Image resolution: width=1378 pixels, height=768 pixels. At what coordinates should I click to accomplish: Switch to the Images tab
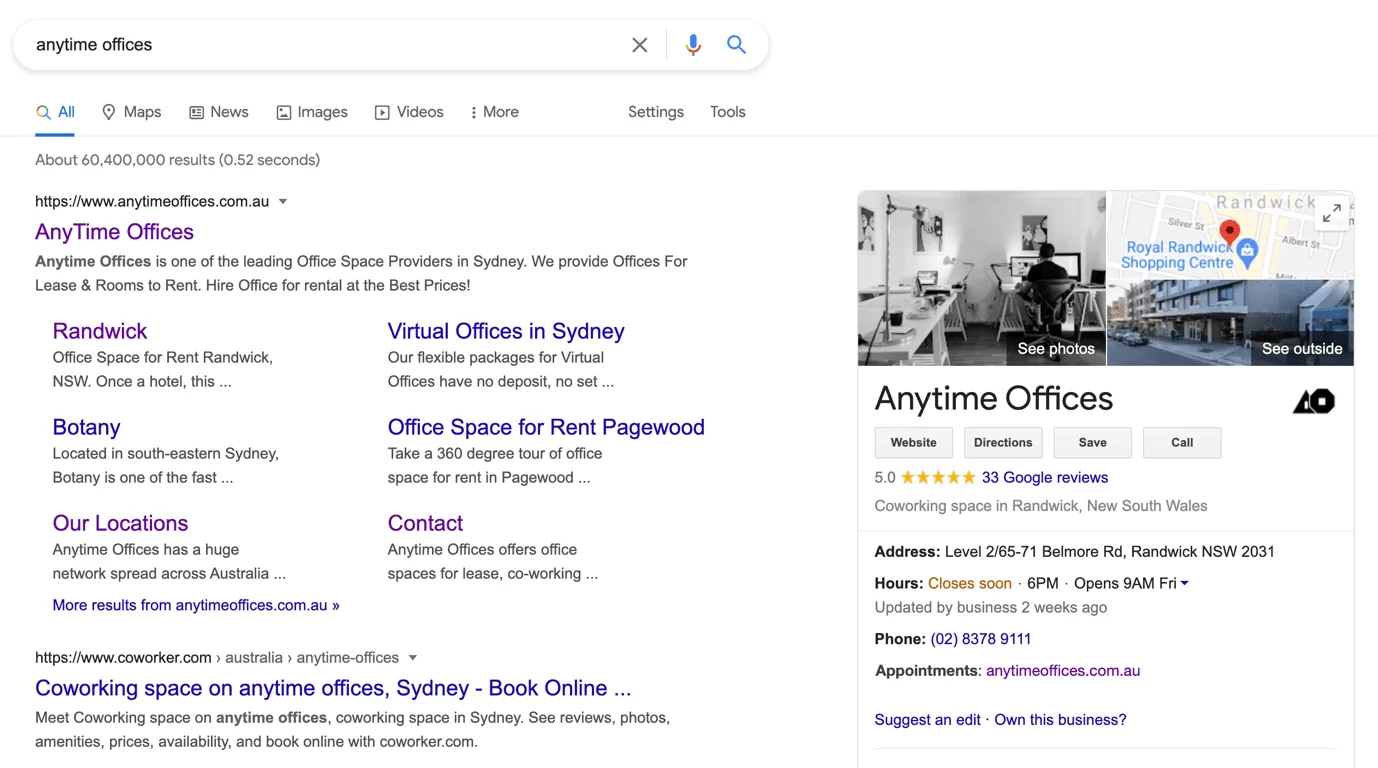pos(312,112)
